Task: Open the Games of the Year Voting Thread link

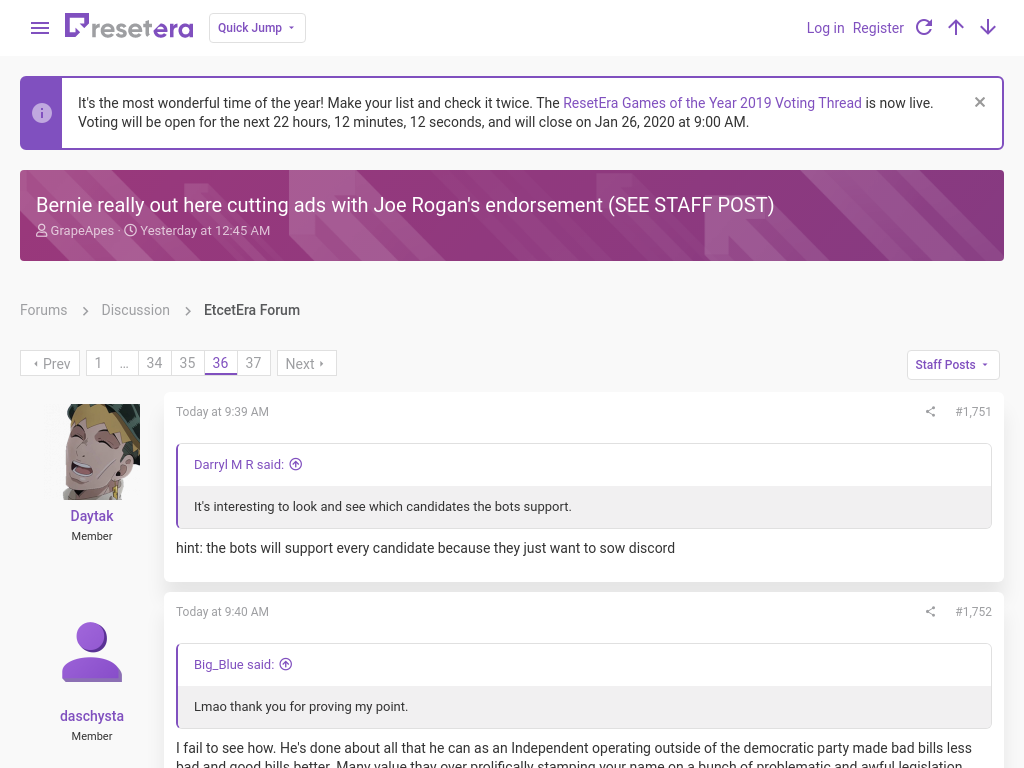Action: pyautogui.click(x=712, y=103)
